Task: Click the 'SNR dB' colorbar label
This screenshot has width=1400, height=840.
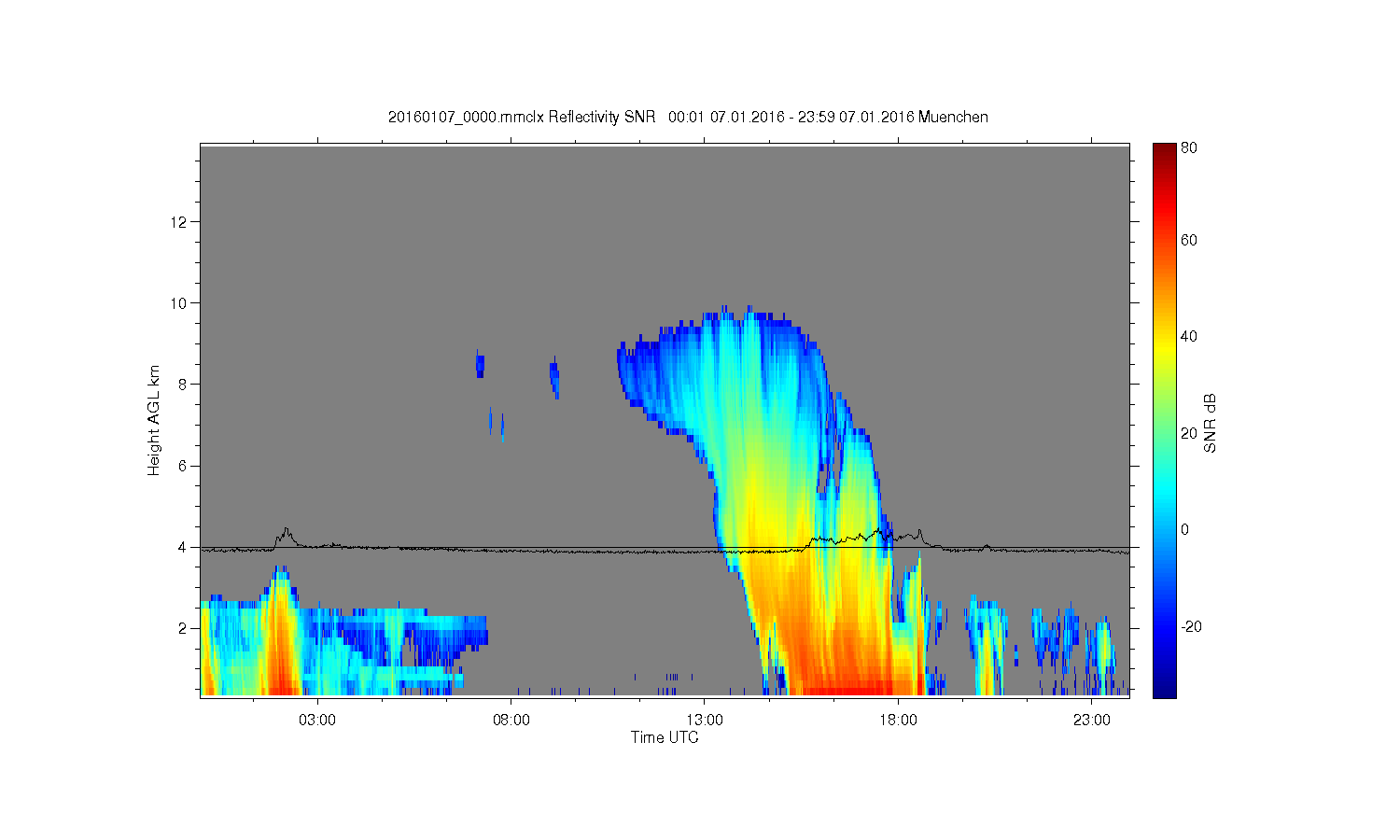Action: click(1211, 423)
